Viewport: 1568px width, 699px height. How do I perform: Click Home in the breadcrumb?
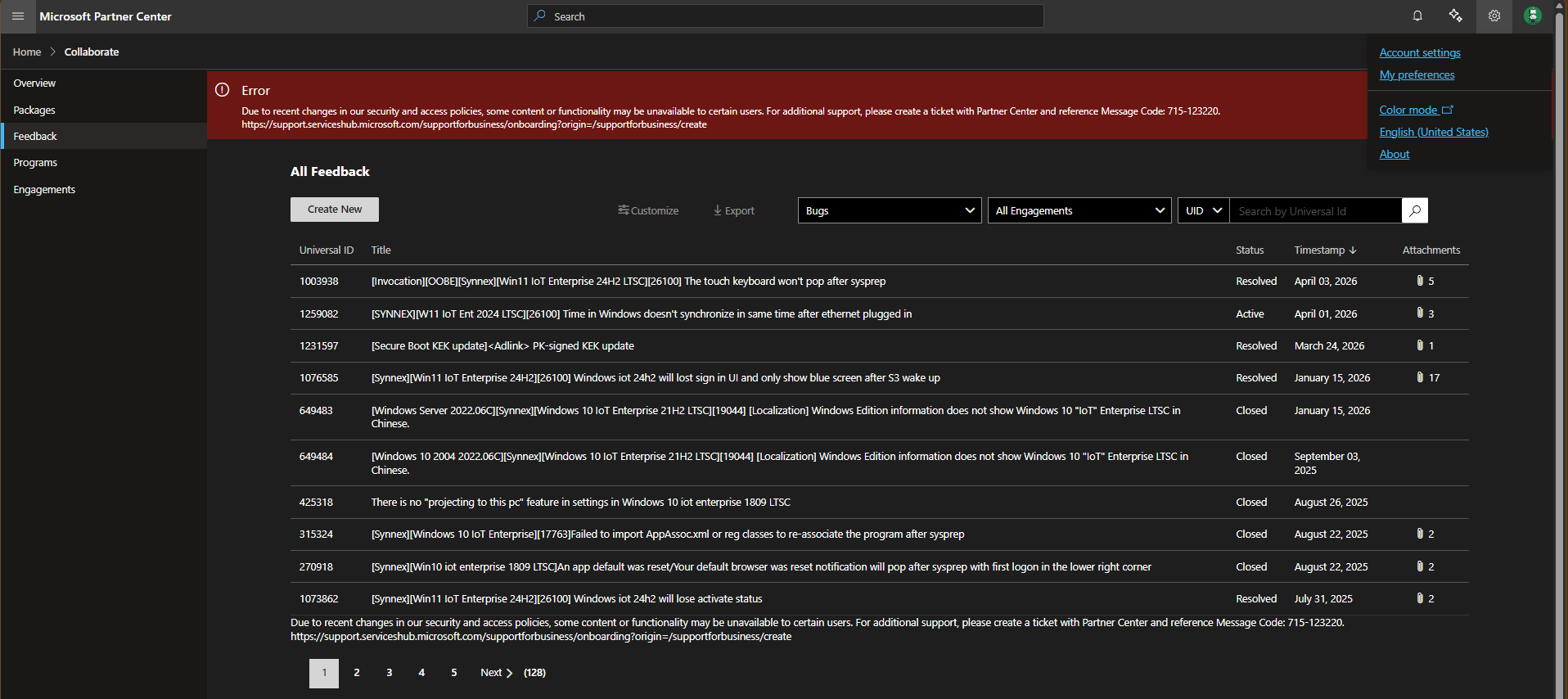(27, 52)
